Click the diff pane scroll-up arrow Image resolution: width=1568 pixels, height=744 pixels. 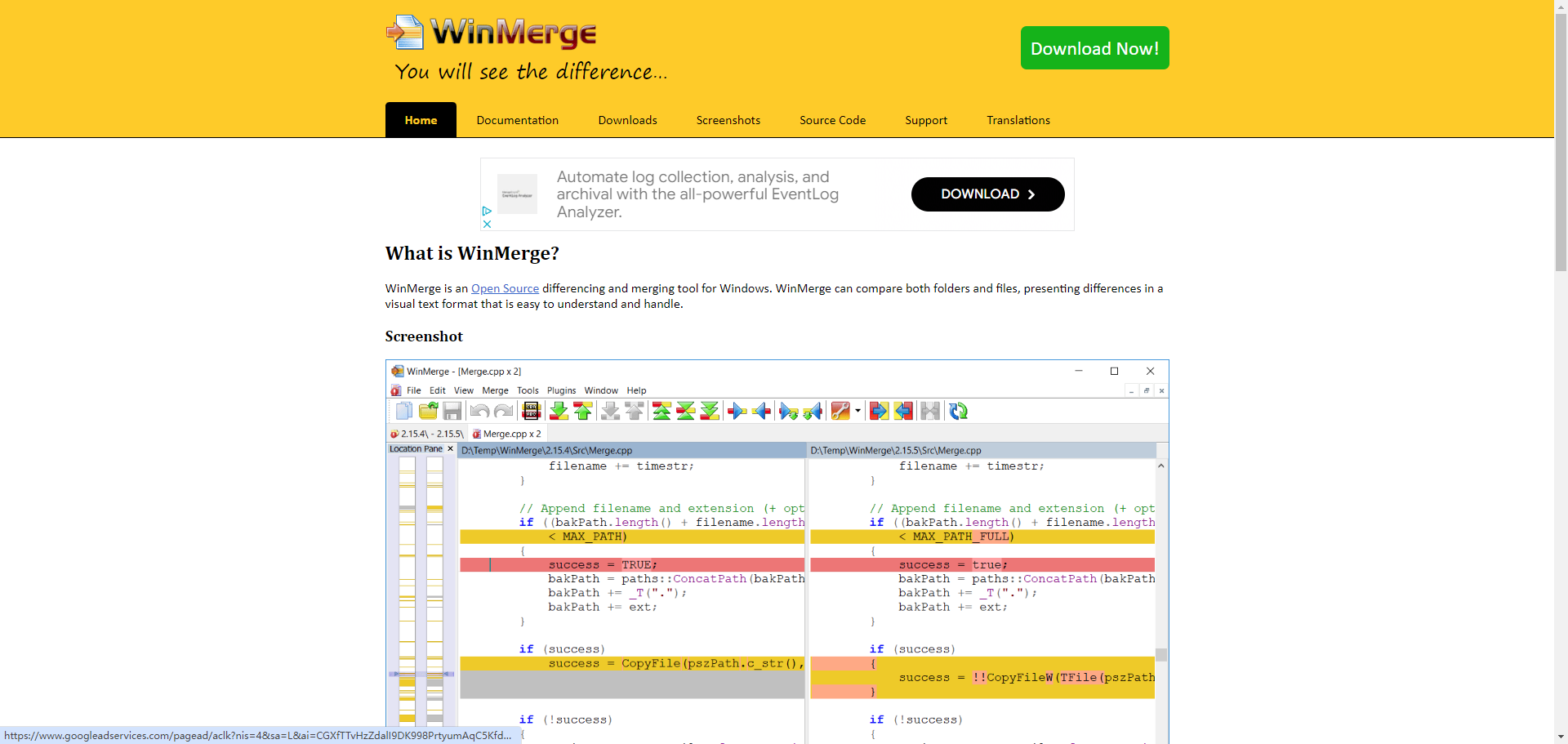pyautogui.click(x=1160, y=466)
